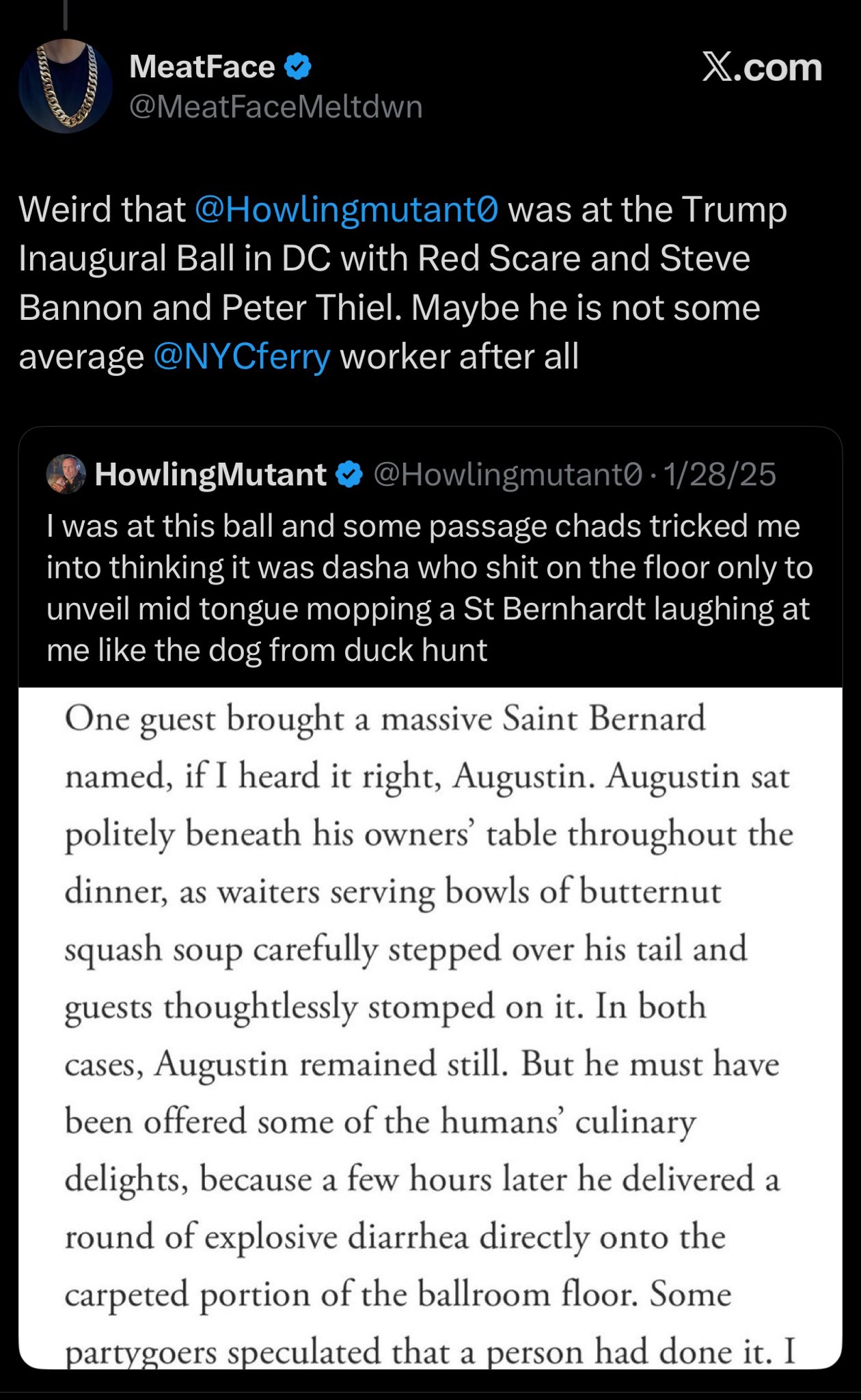Click the X.com logo

(x=762, y=68)
